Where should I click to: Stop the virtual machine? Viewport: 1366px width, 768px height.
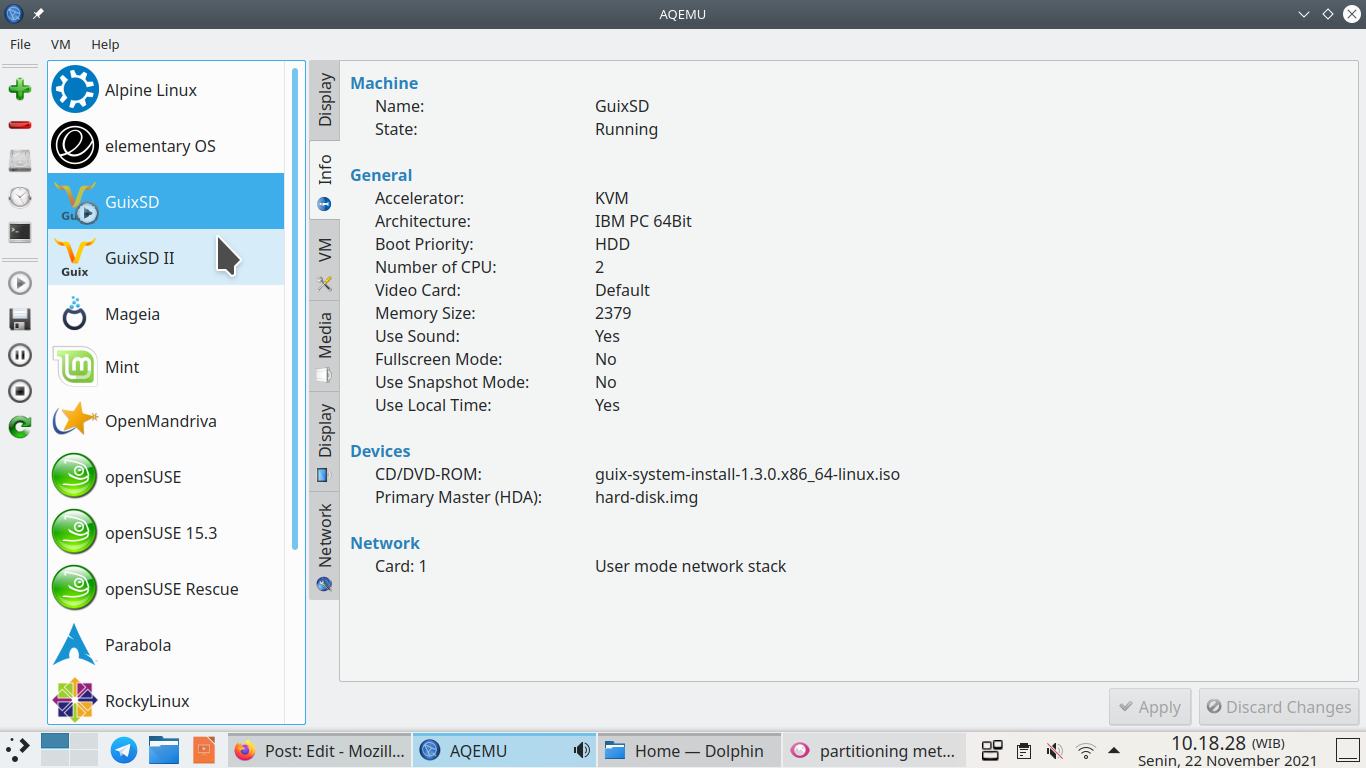(x=20, y=391)
